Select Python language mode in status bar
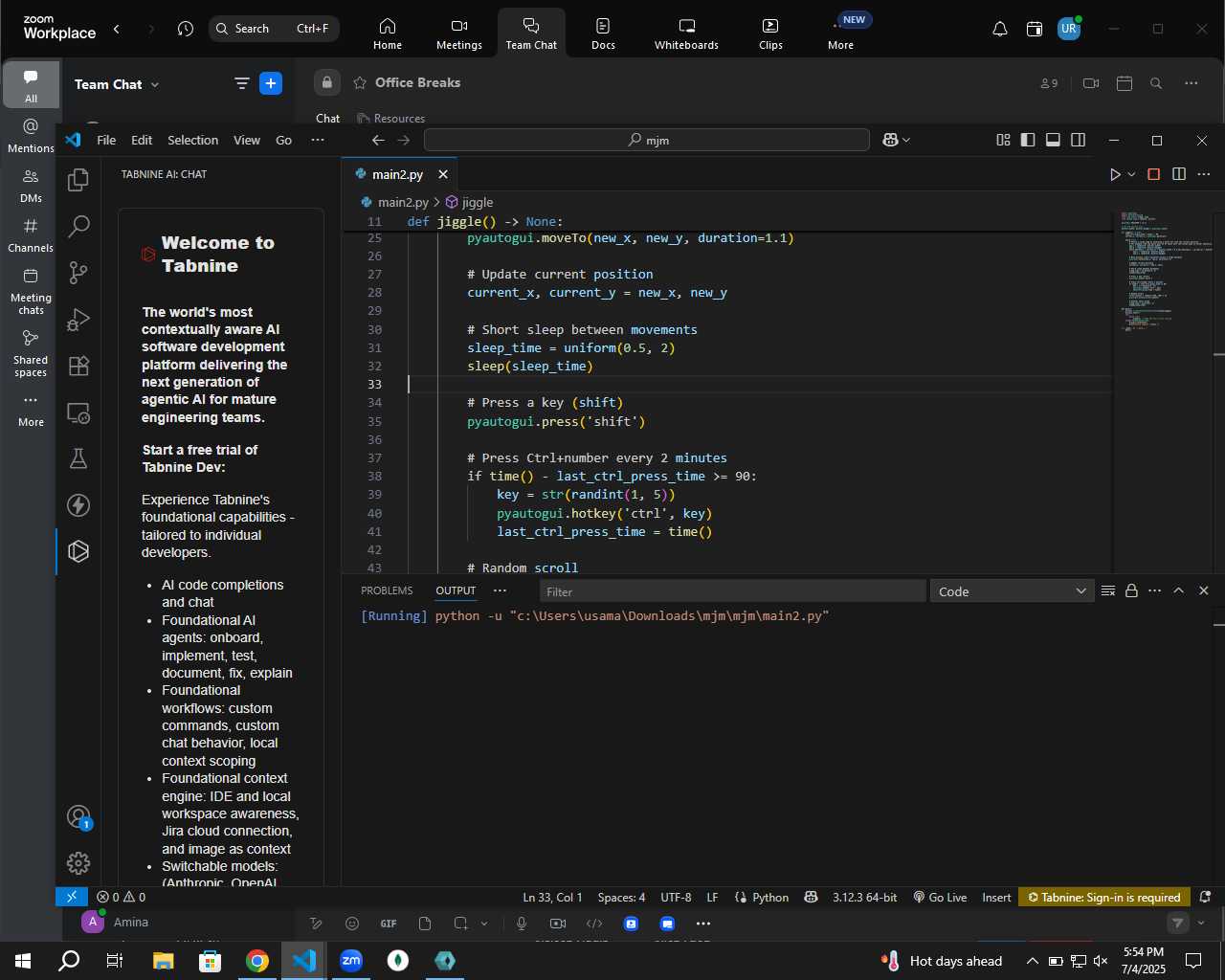Viewport: 1225px width, 980px height. pyautogui.click(x=770, y=897)
